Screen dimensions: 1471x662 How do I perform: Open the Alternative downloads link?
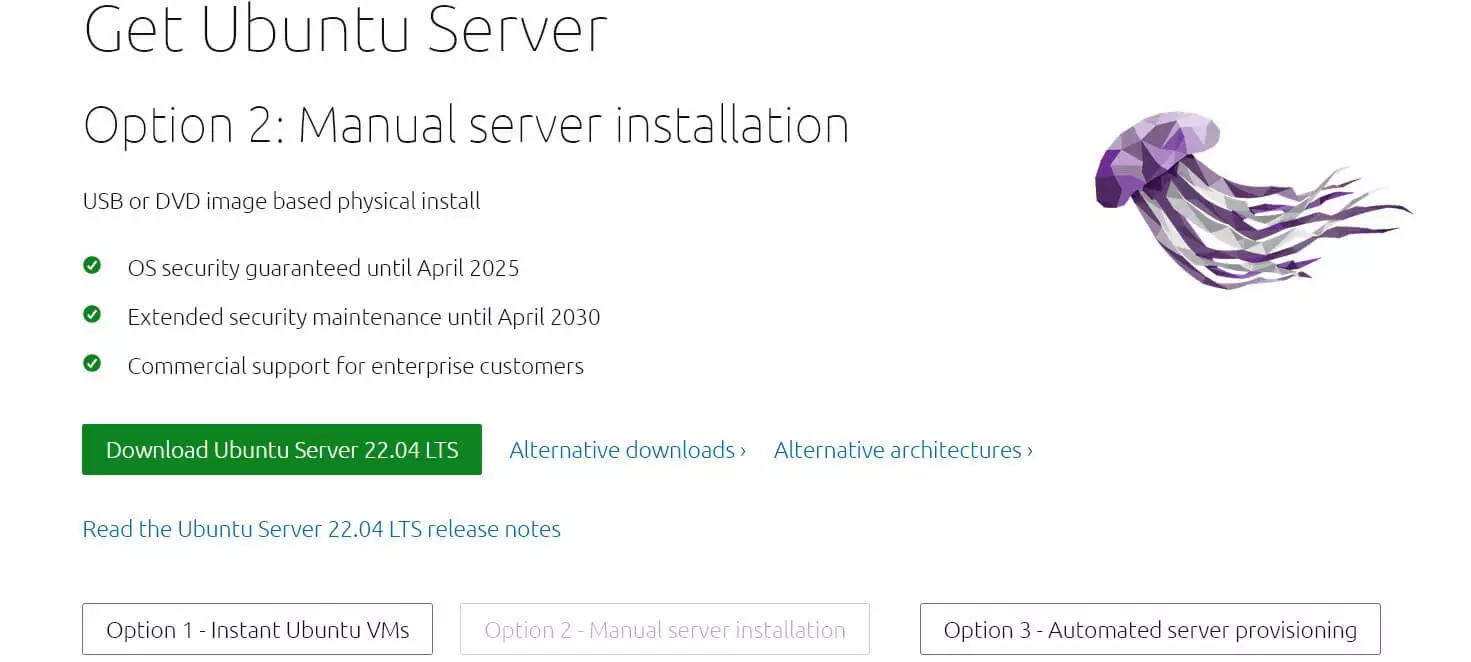622,450
